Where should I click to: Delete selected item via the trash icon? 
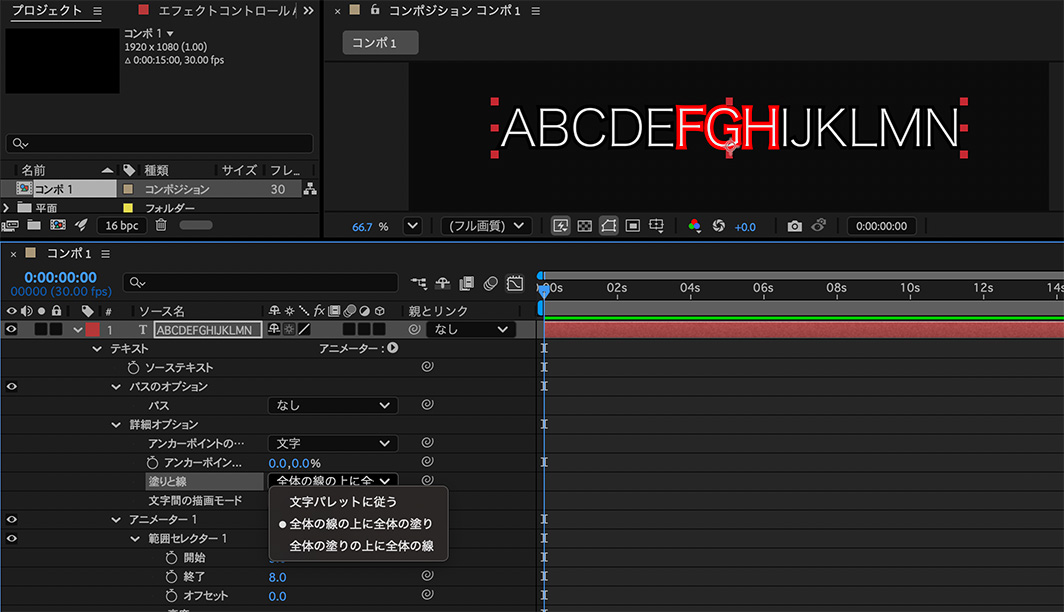pyautogui.click(x=161, y=225)
